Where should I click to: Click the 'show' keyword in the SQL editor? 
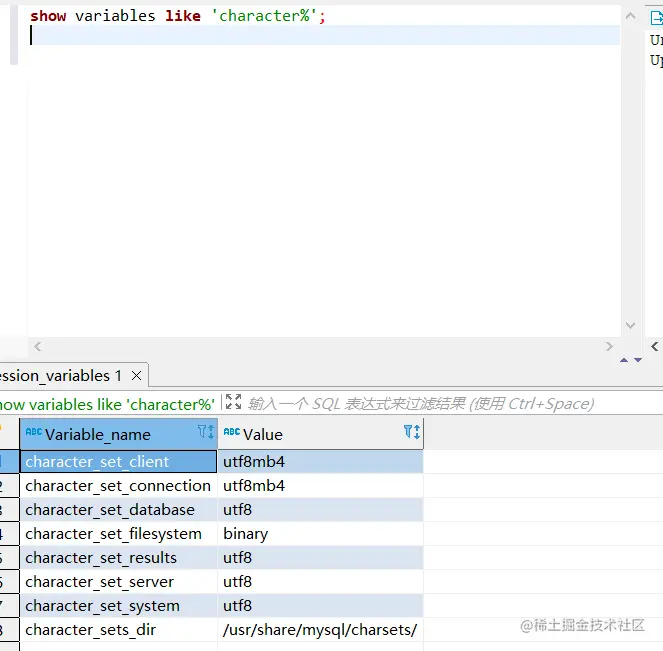click(48, 16)
